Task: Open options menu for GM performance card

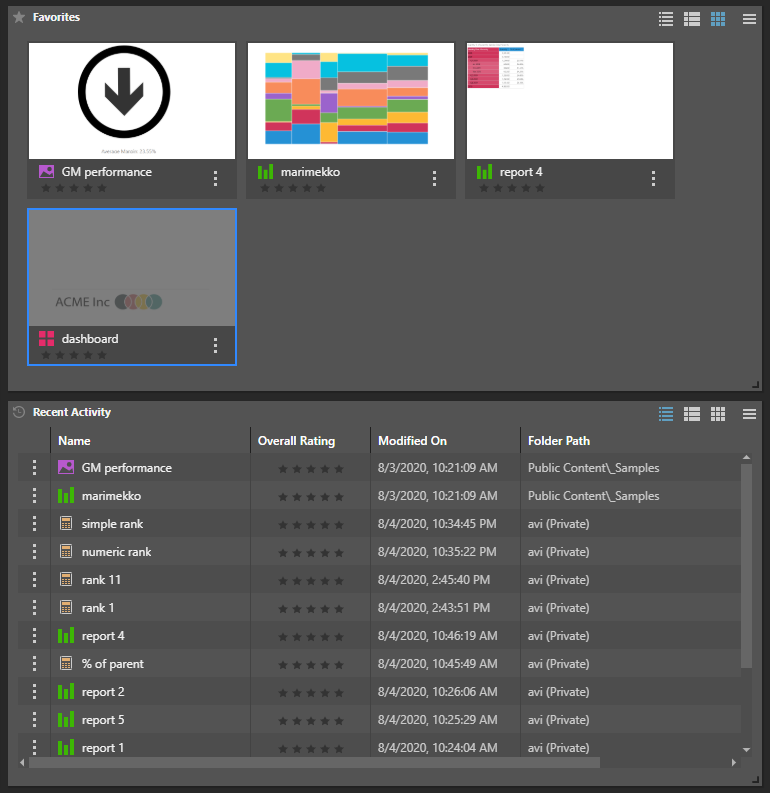Action: (x=215, y=179)
